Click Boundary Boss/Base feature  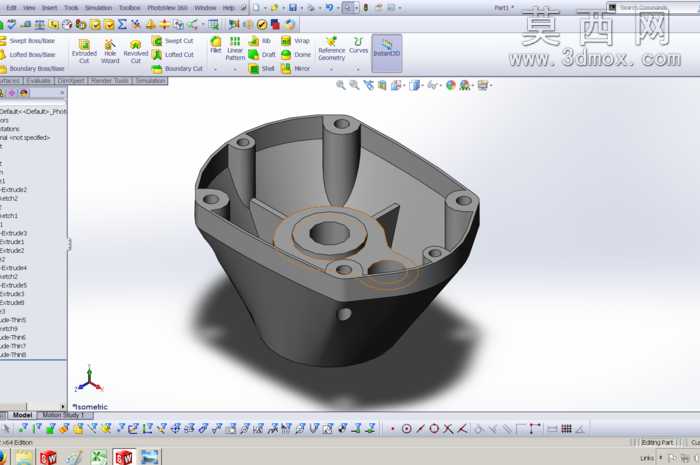point(32,68)
